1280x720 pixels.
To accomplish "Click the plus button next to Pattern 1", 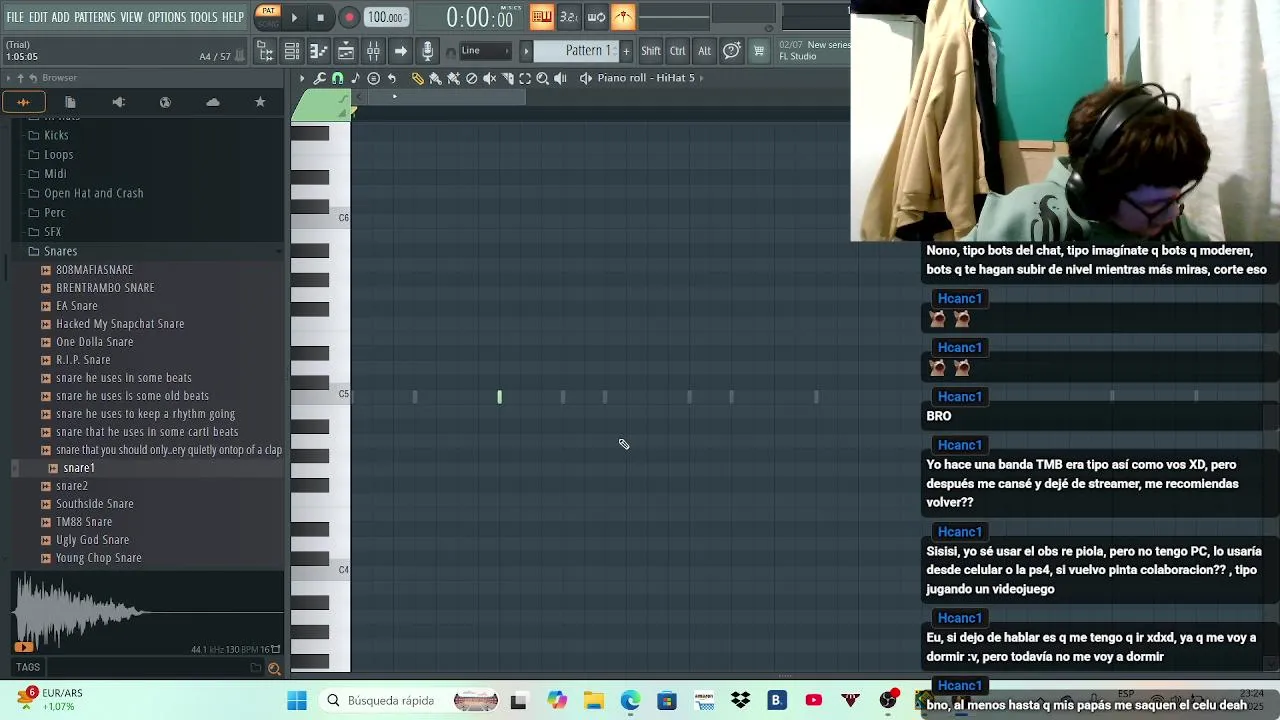I will point(626,51).
